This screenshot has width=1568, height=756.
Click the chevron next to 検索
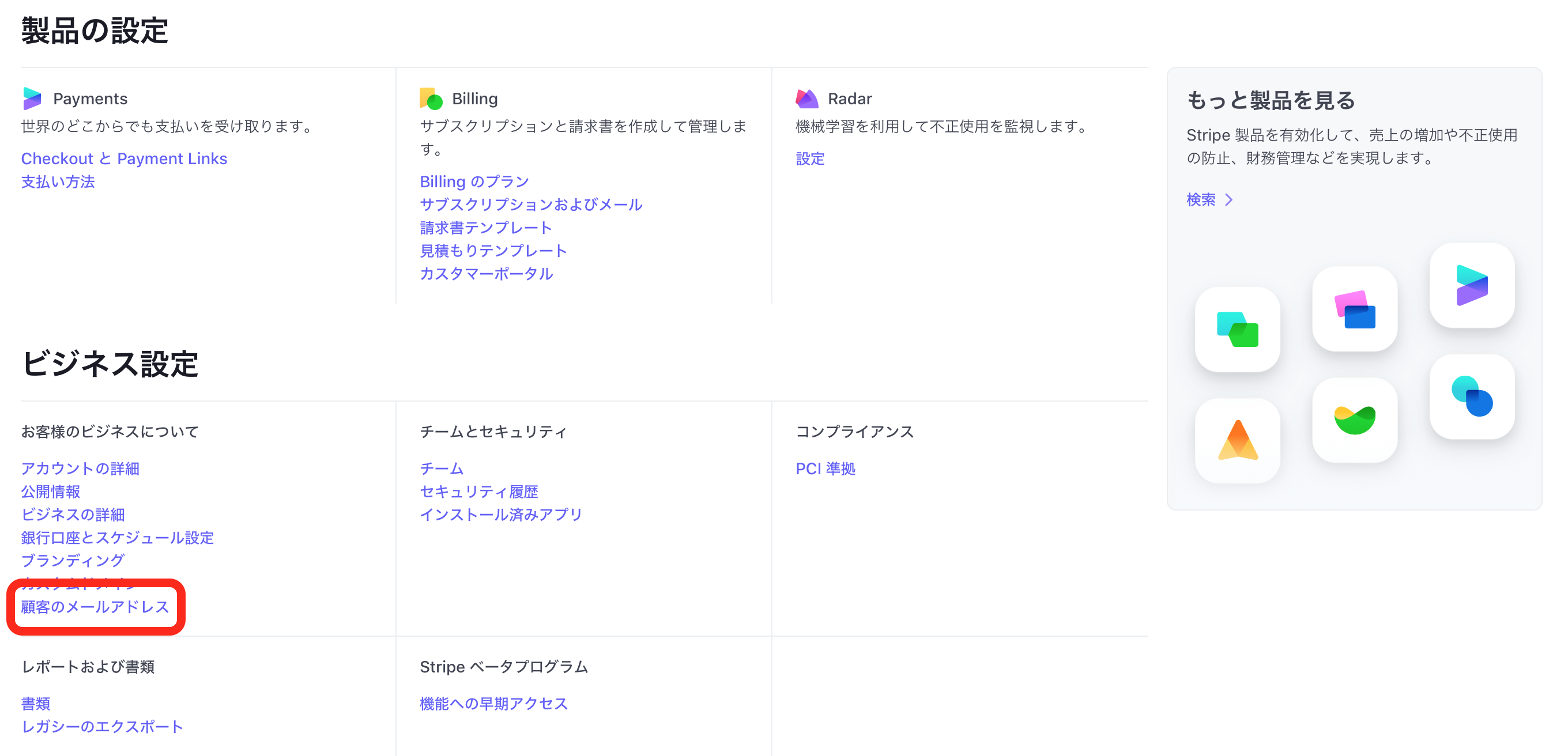[x=1229, y=200]
